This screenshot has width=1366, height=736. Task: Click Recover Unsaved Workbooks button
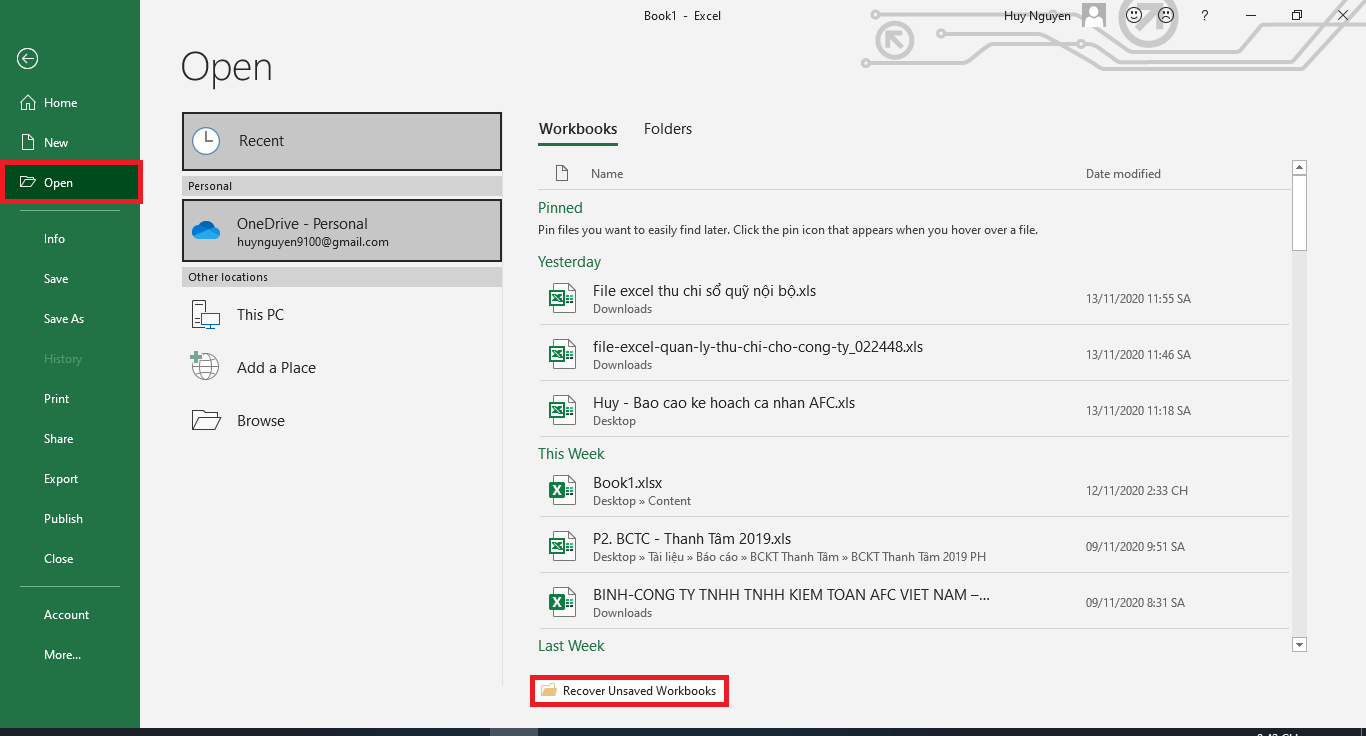(x=629, y=691)
